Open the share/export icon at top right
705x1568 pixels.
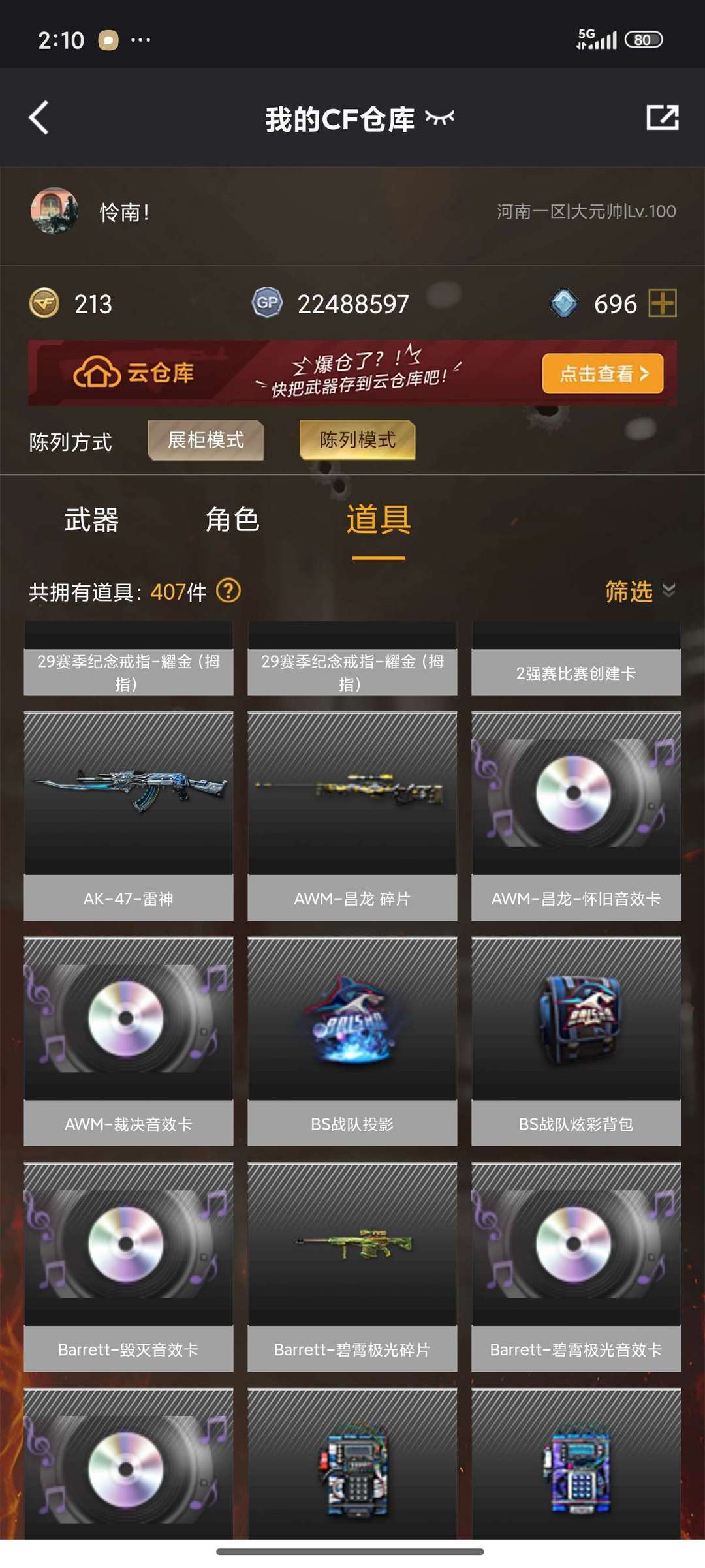[663, 117]
